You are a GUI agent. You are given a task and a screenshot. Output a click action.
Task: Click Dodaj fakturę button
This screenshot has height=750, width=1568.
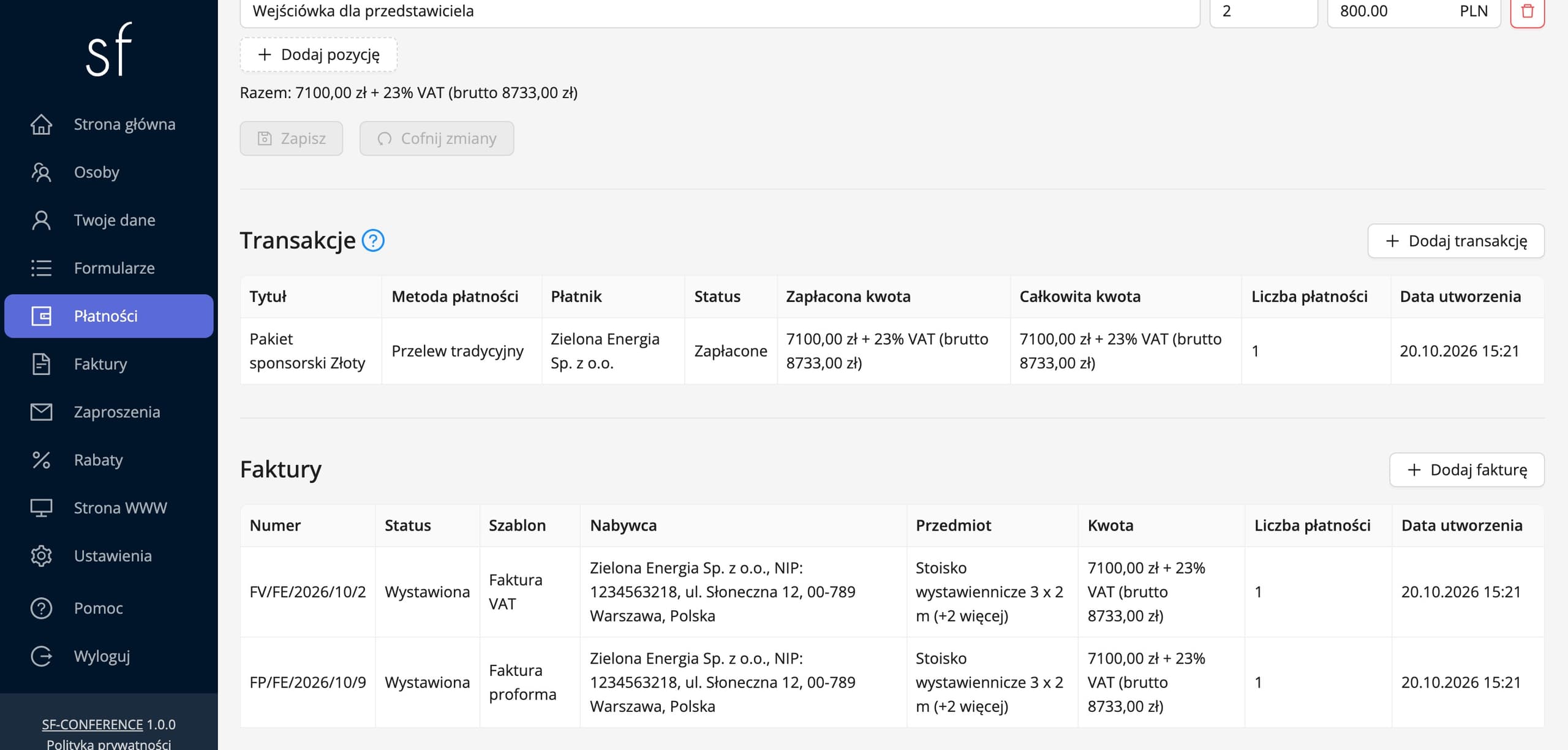1467,470
